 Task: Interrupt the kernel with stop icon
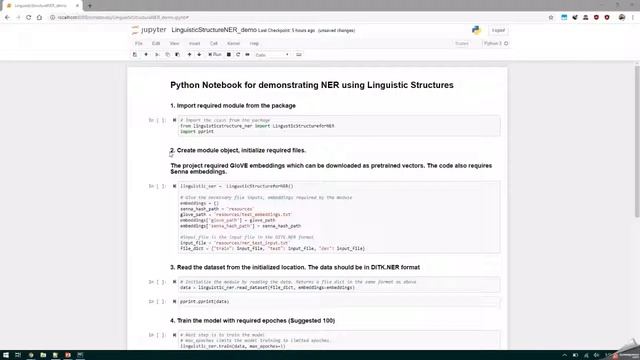(x=229, y=54)
